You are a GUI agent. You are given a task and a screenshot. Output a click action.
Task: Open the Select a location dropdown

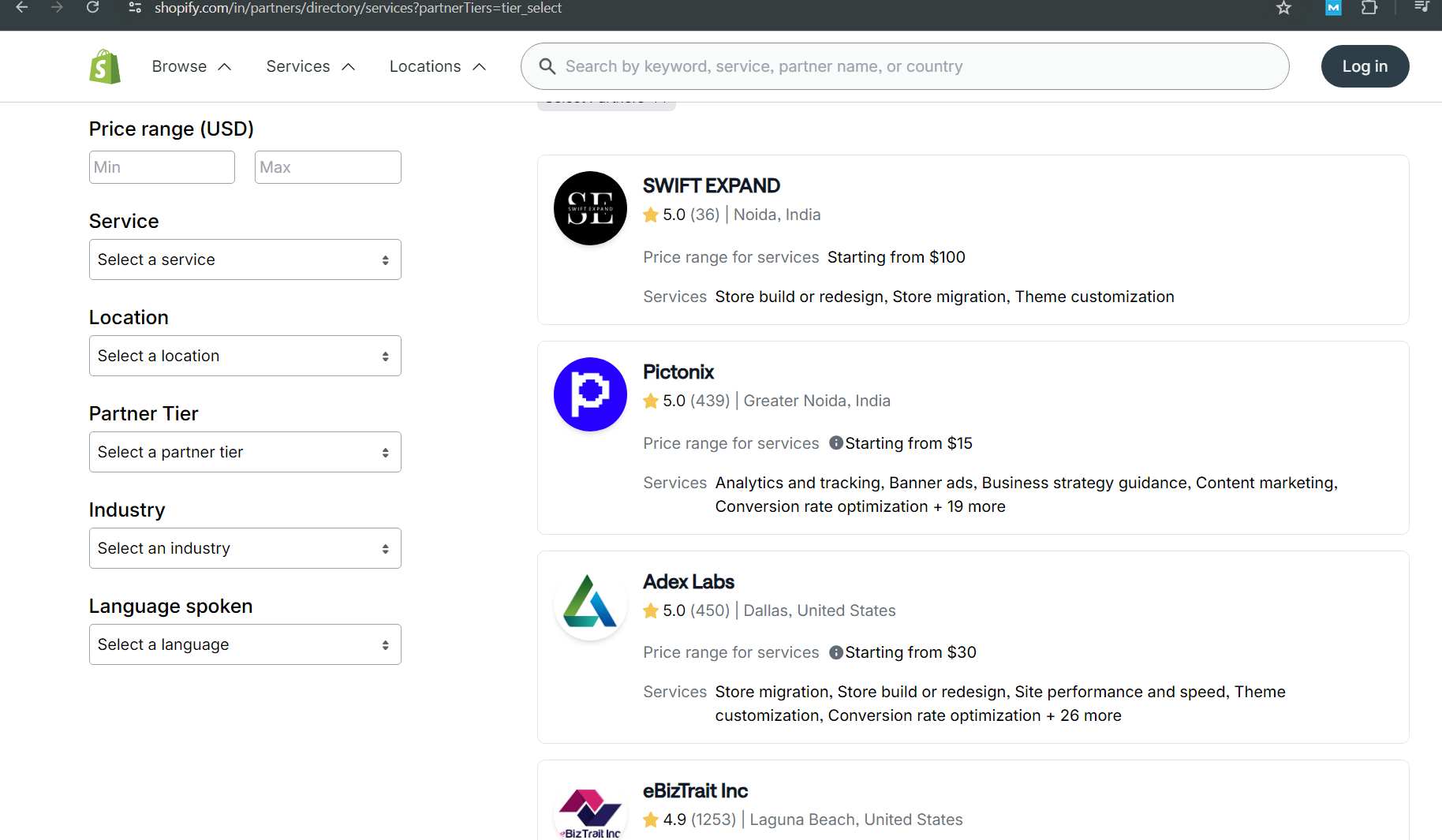(245, 356)
